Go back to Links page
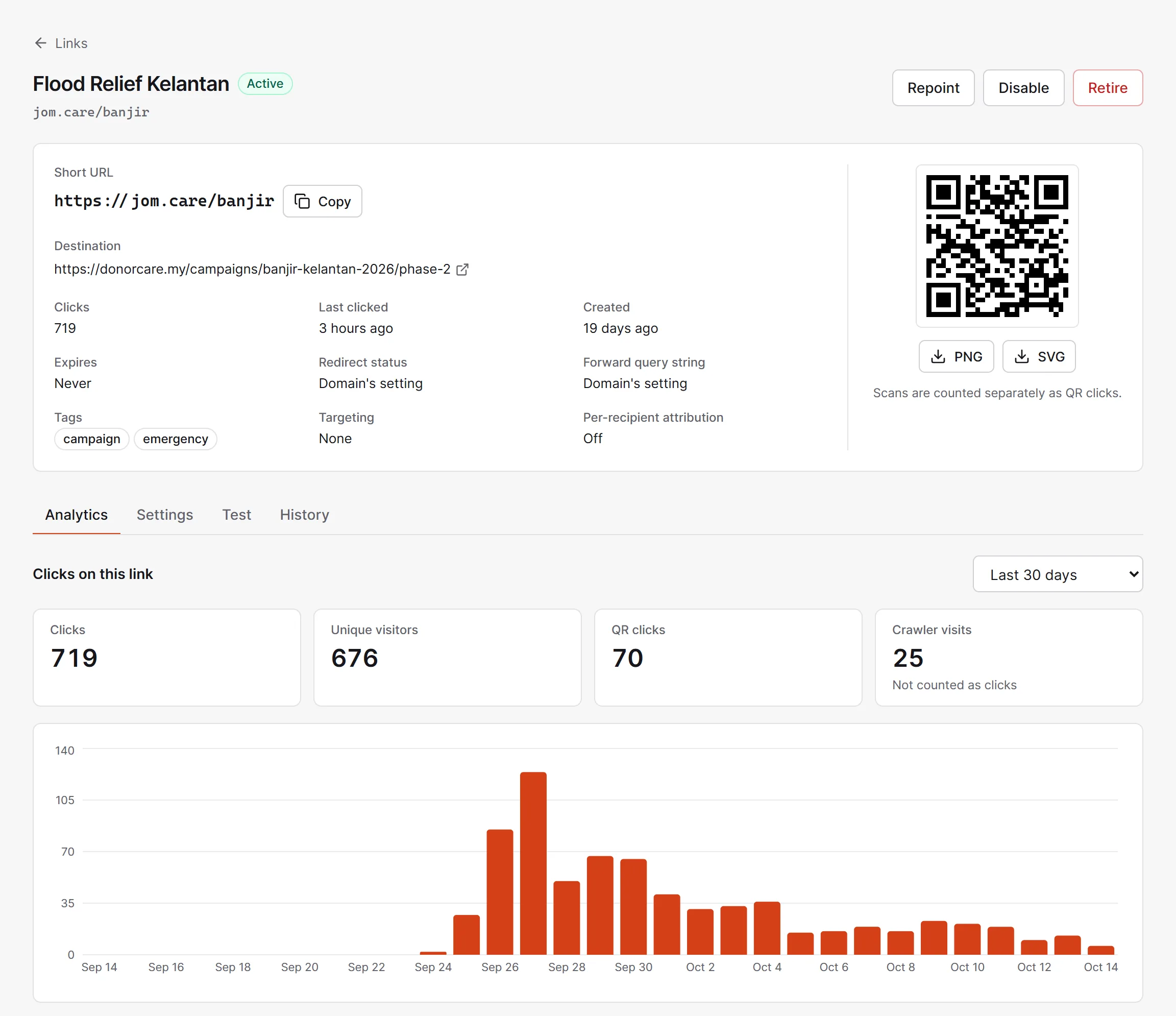1176x1016 pixels. pos(61,43)
